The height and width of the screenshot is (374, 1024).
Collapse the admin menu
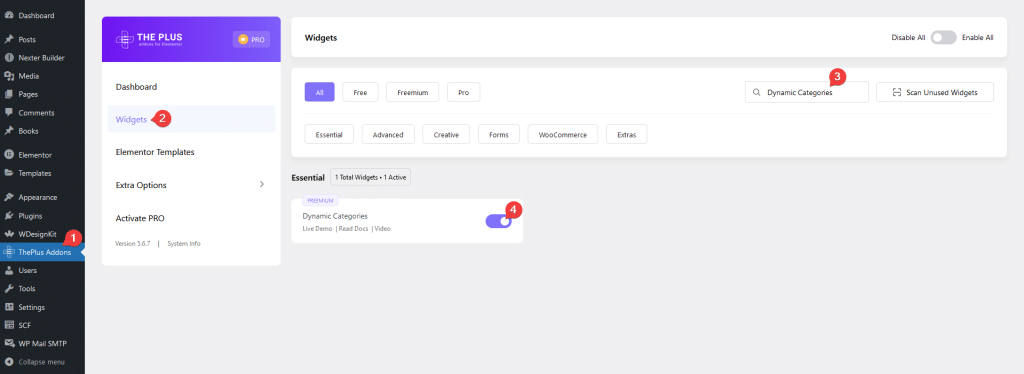coord(42,362)
